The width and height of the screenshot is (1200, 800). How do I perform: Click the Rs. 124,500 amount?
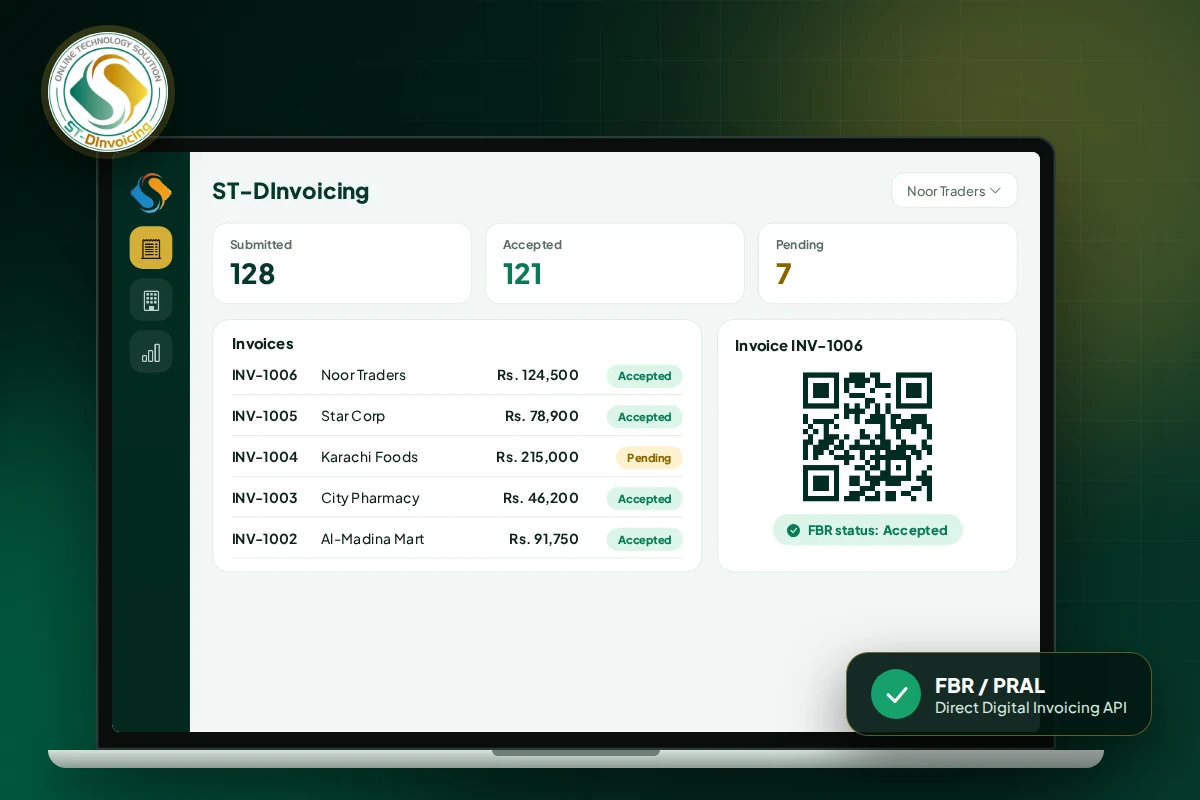click(538, 375)
